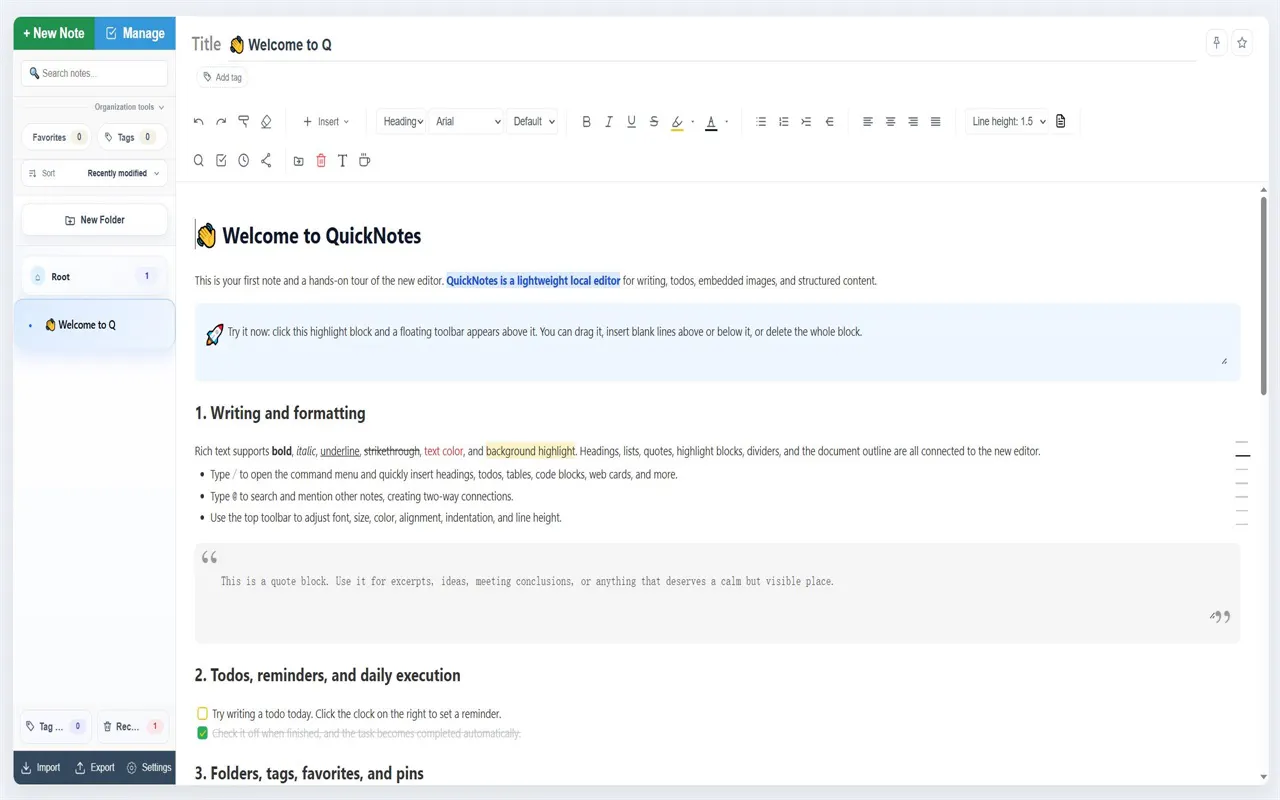
Task: Click the '1. Writing and formatting' heading
Action: click(x=280, y=413)
